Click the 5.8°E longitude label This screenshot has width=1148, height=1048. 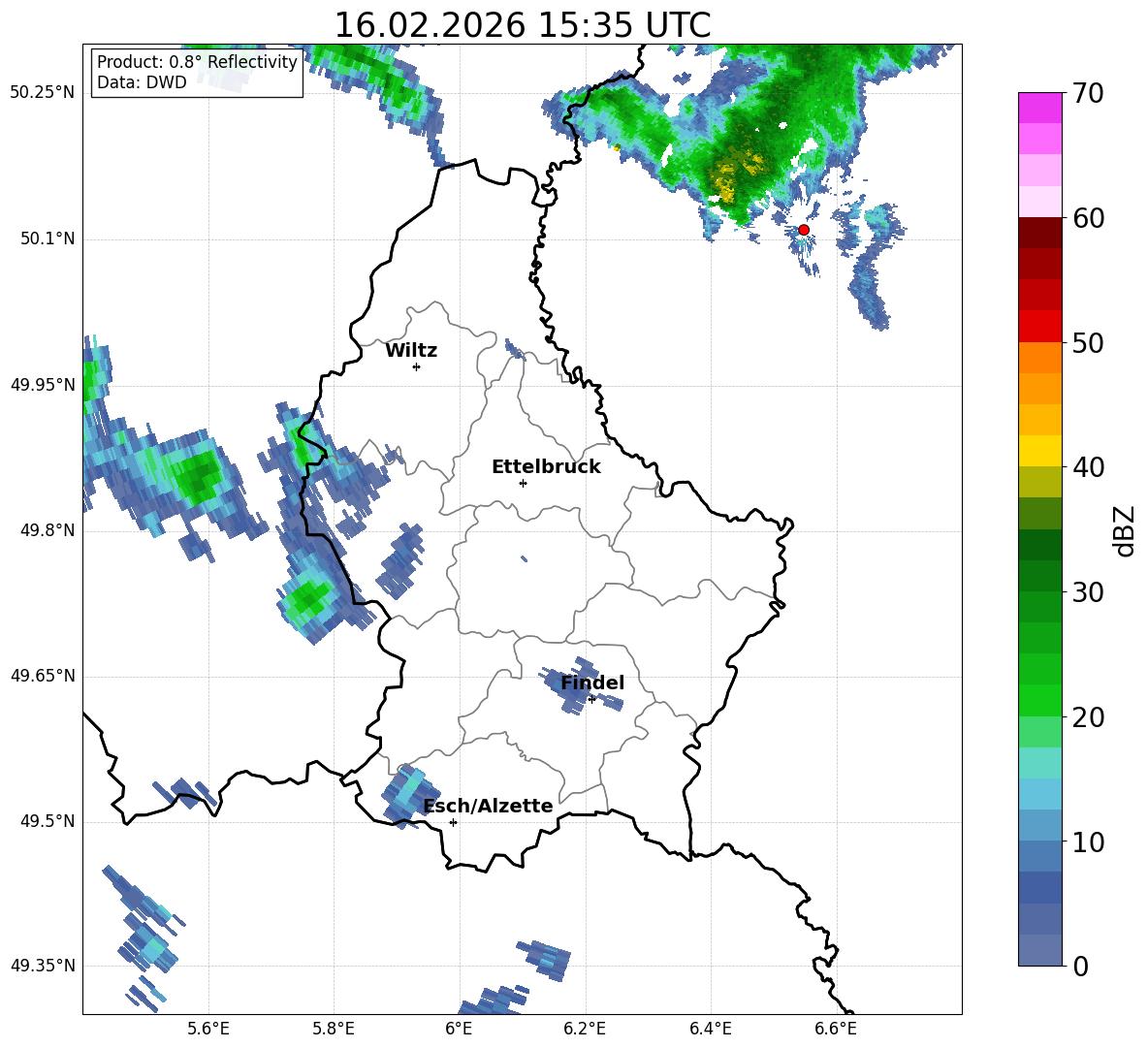(334, 1029)
